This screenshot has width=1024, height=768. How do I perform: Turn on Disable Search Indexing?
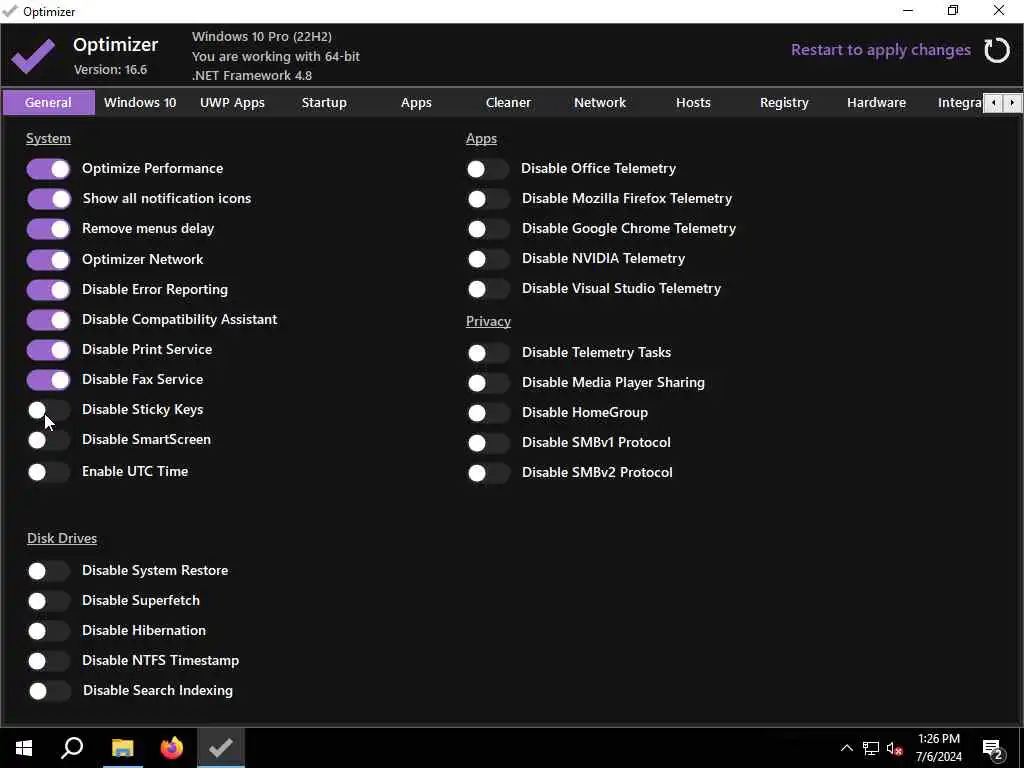click(48, 691)
